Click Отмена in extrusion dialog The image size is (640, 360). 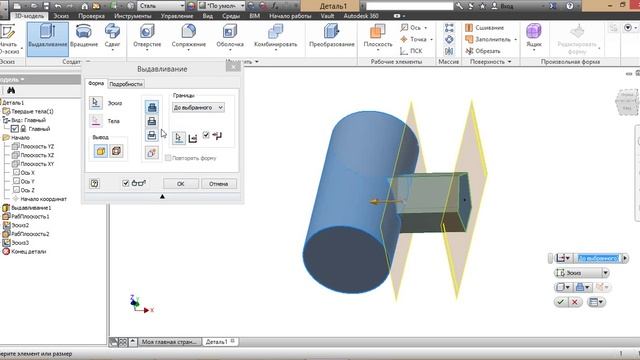218,184
